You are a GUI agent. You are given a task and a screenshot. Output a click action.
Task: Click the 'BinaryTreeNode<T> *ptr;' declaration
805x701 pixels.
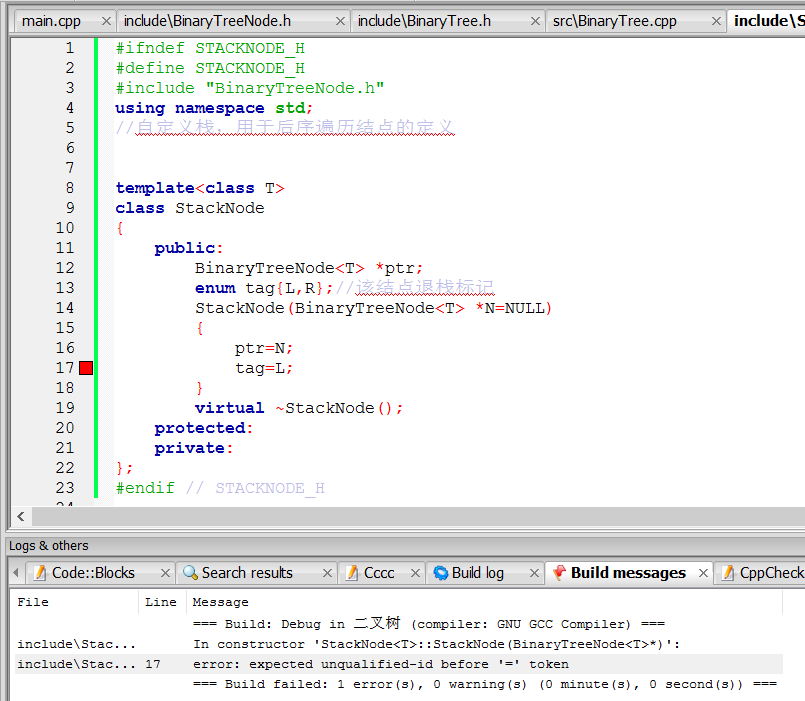[x=309, y=268]
